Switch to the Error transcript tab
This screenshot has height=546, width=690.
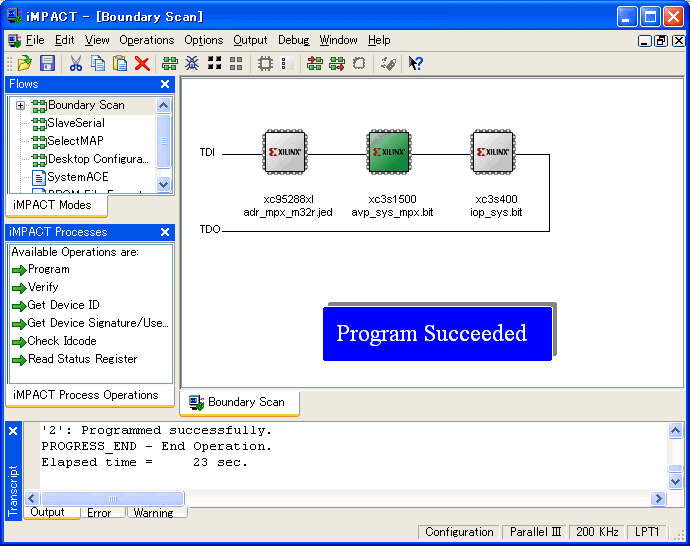(99, 513)
